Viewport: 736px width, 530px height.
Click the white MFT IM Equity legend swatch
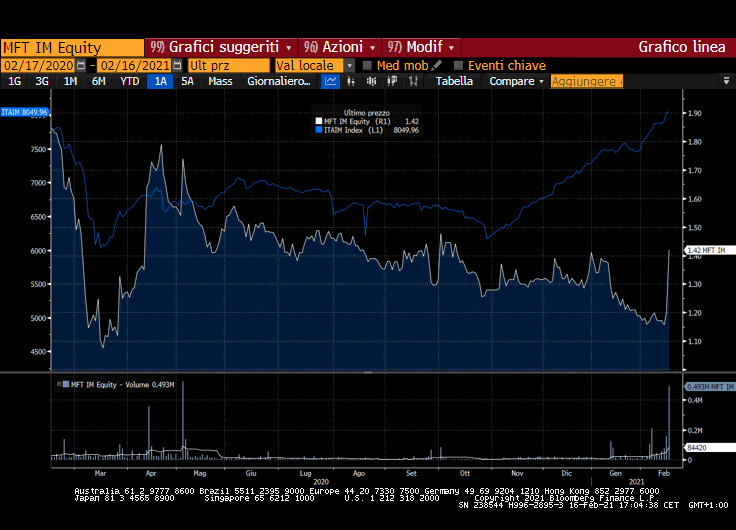pos(319,121)
